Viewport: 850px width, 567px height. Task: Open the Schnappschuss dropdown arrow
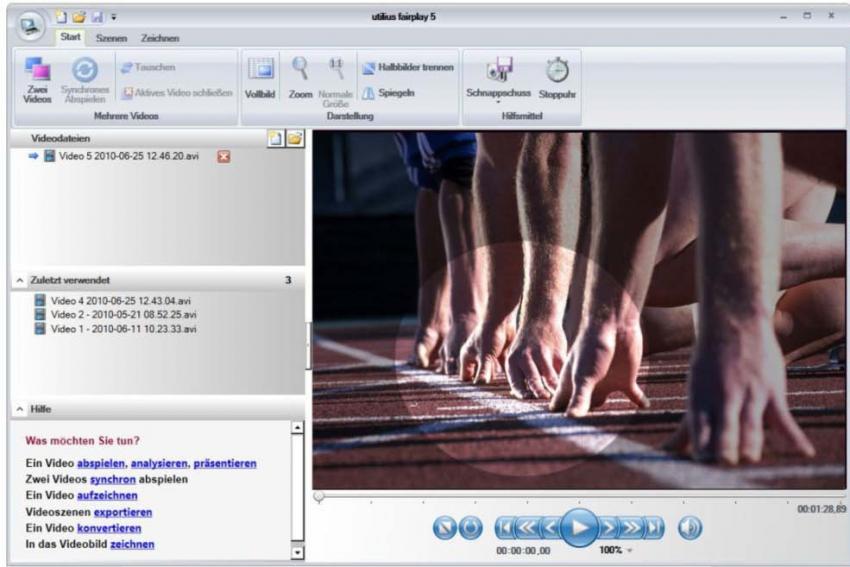[497, 102]
